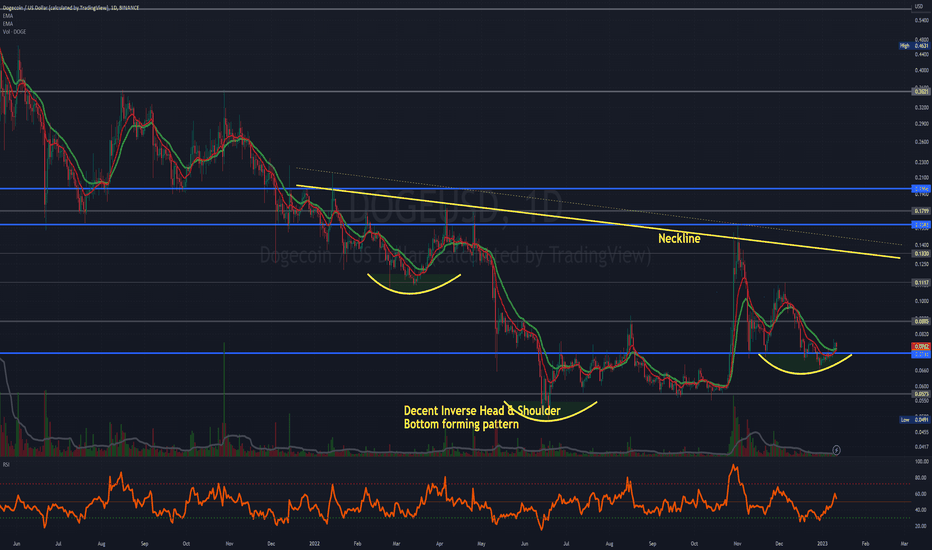932x550 pixels.
Task: Click the 0.5400 label on the price scale
Action: [x=922, y=20]
